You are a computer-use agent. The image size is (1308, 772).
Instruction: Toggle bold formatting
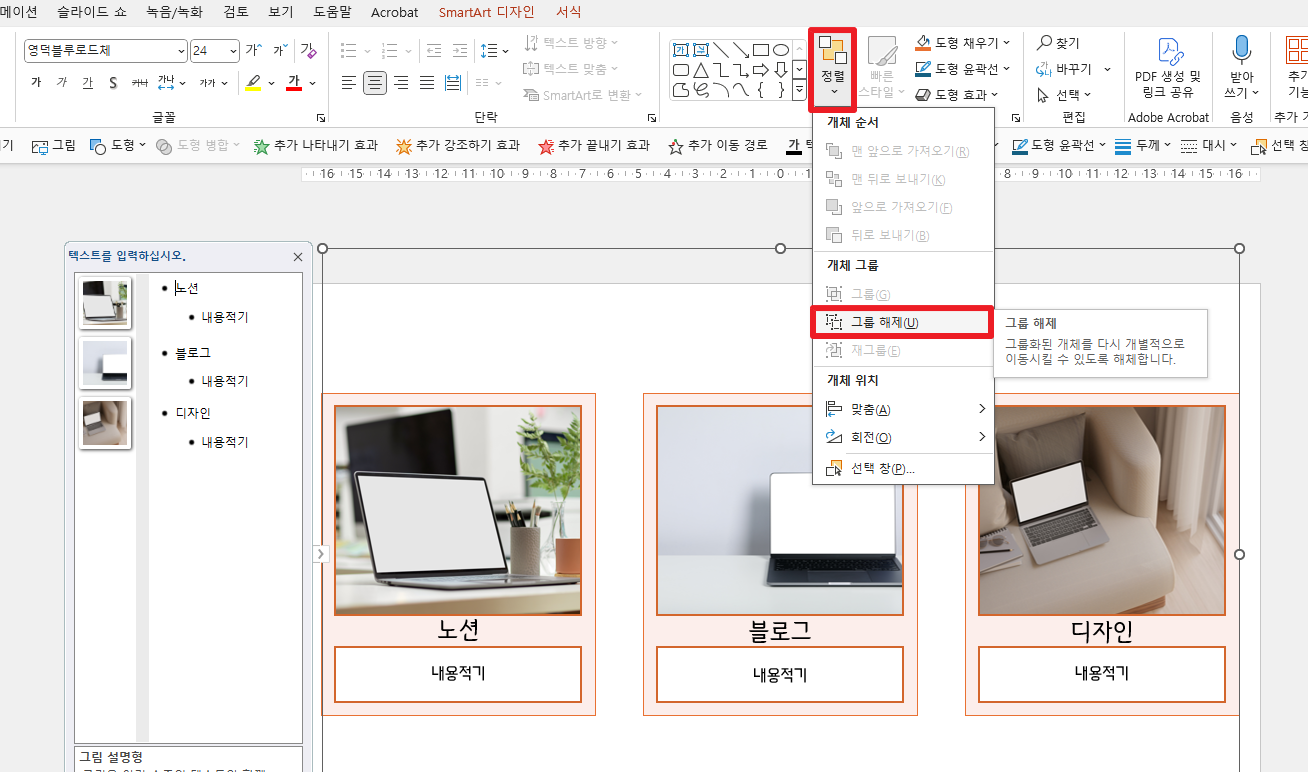point(36,82)
